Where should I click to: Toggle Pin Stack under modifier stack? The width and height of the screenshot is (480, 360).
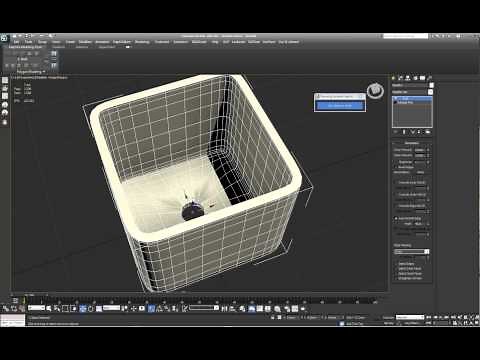pos(396,132)
